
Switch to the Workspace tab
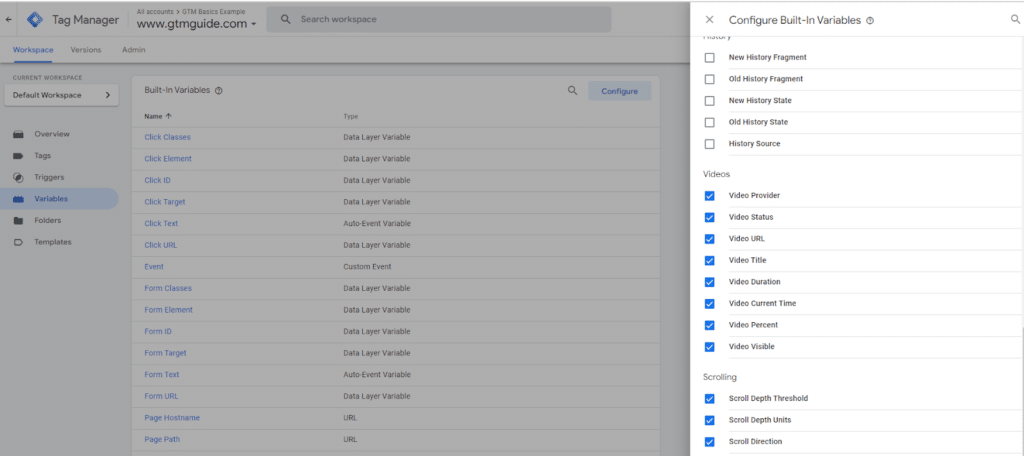click(x=33, y=50)
